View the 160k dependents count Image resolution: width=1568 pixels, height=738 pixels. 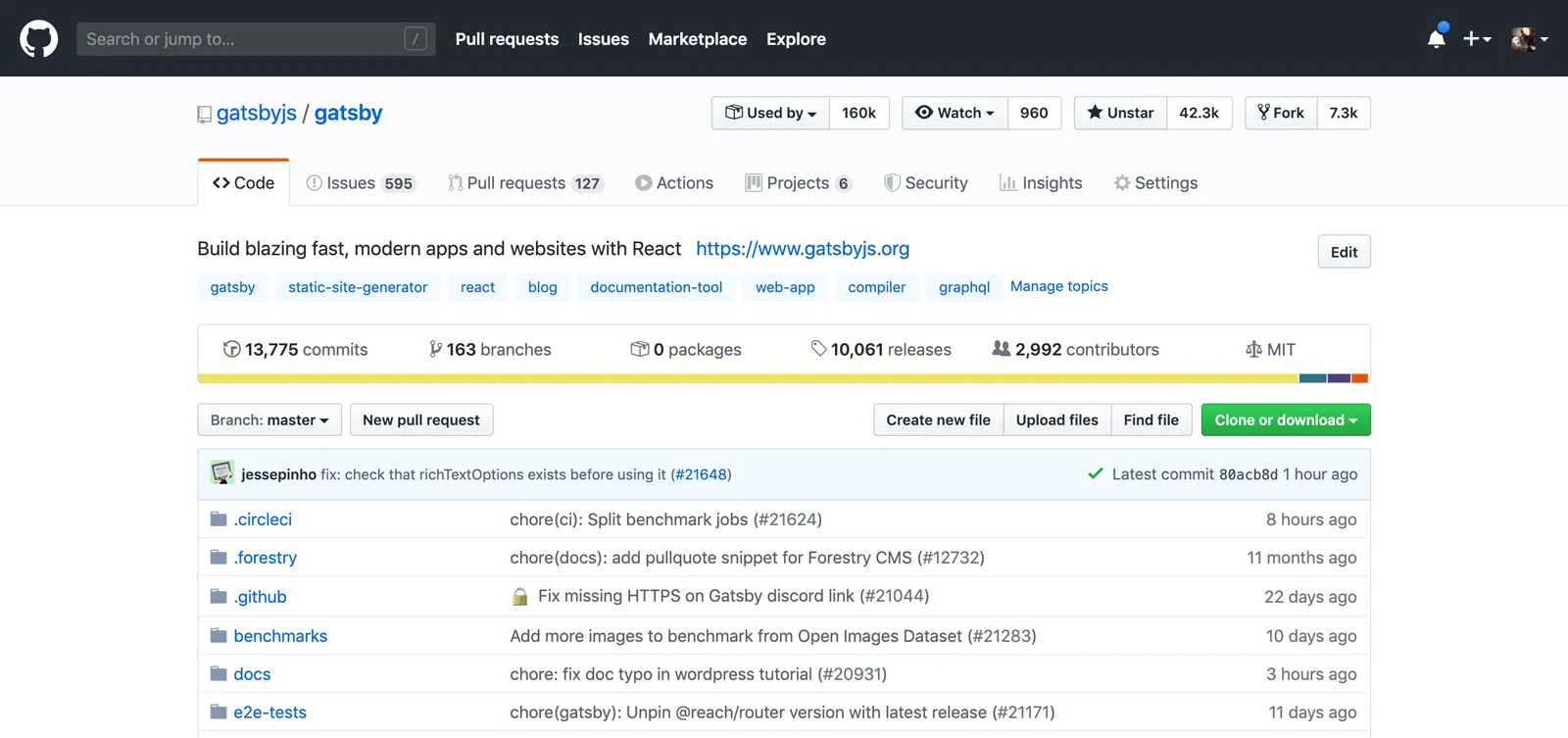tap(859, 113)
